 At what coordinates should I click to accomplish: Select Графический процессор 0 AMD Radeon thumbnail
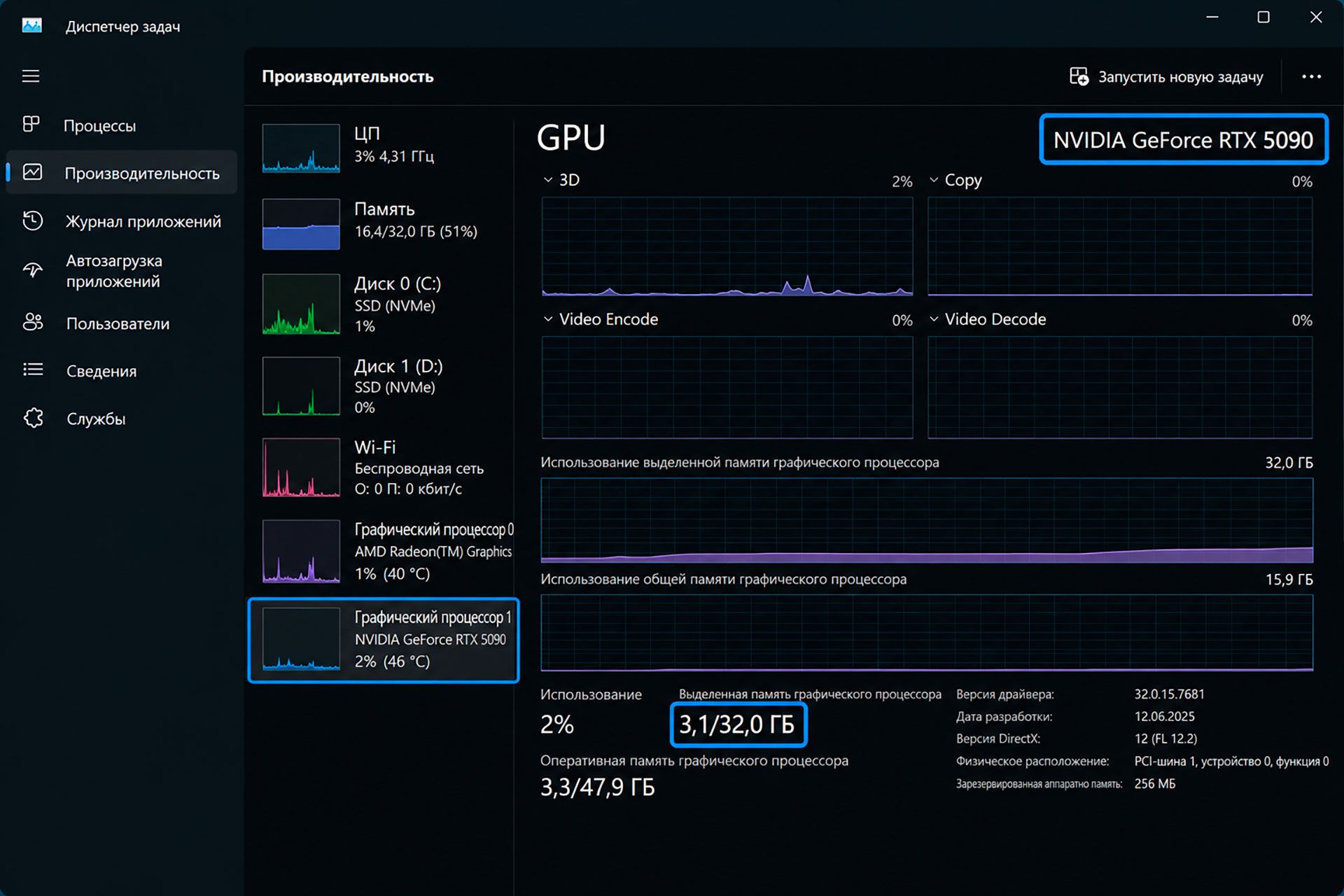301,551
